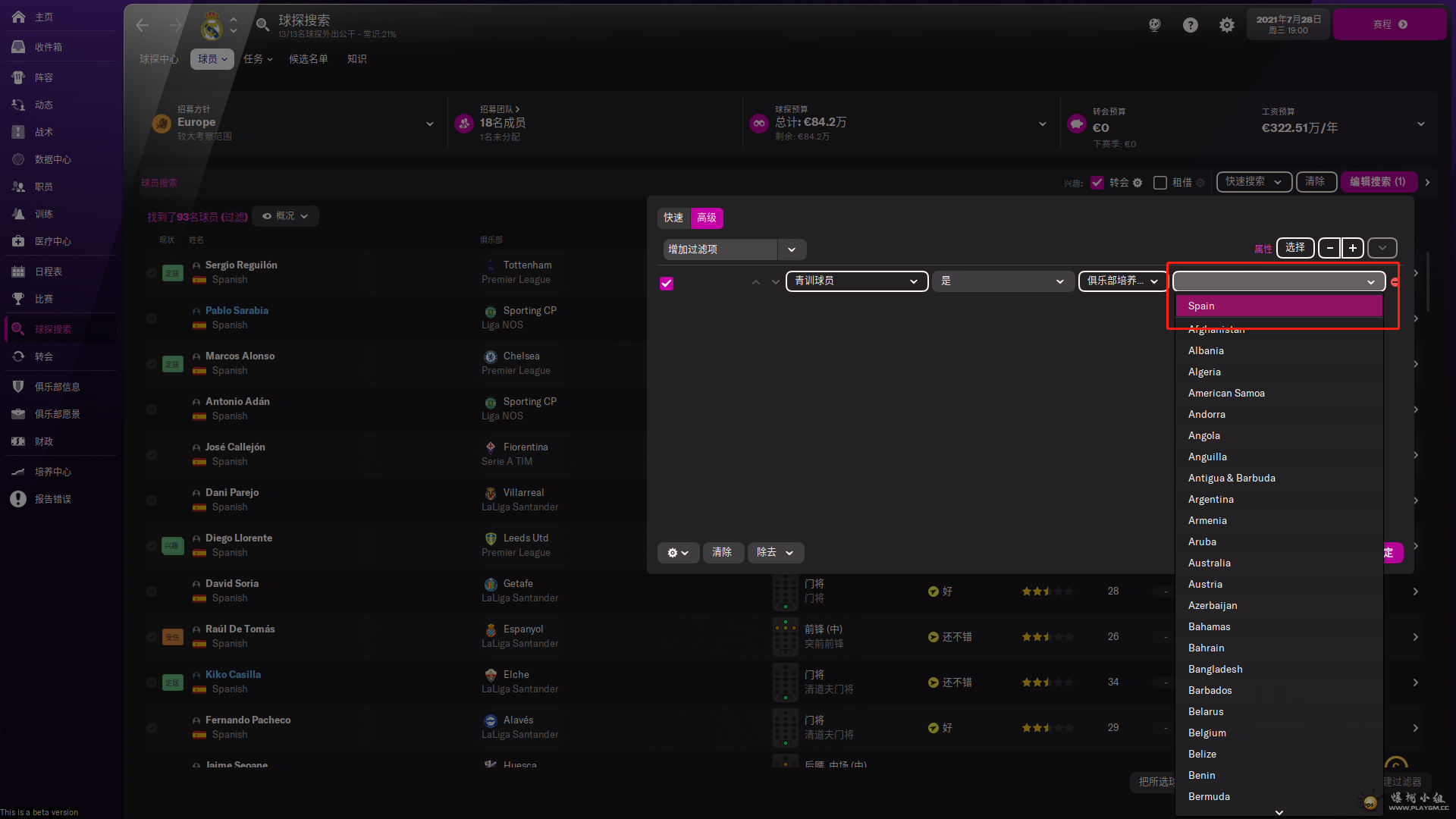The image size is (1456, 819).
Task: Click the globe language icon in top bar
Action: tap(1154, 25)
